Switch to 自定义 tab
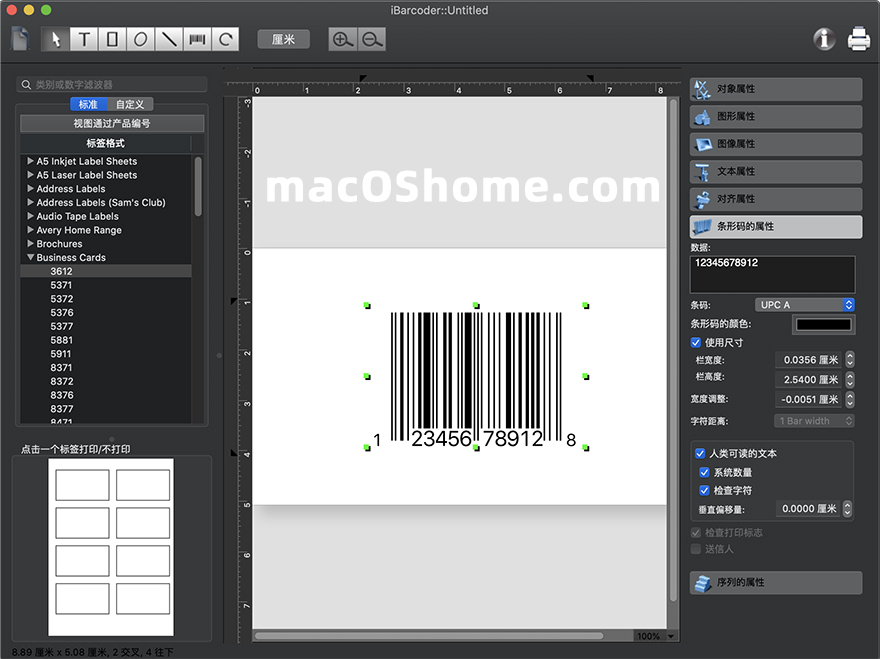The width and height of the screenshot is (880, 659). click(x=130, y=104)
